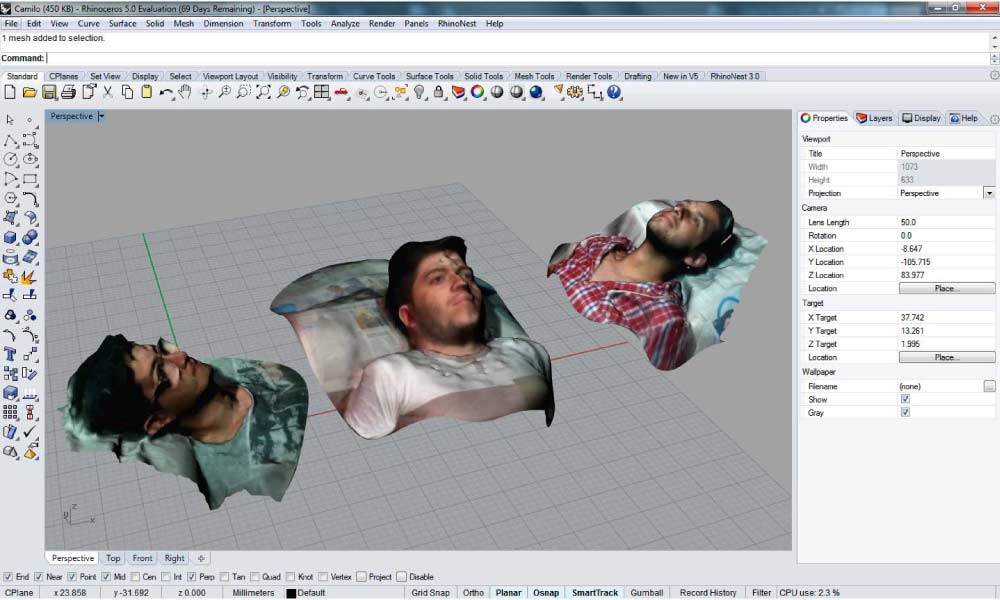
Task: Click the light bulb Hide objects icon
Action: (x=420, y=92)
